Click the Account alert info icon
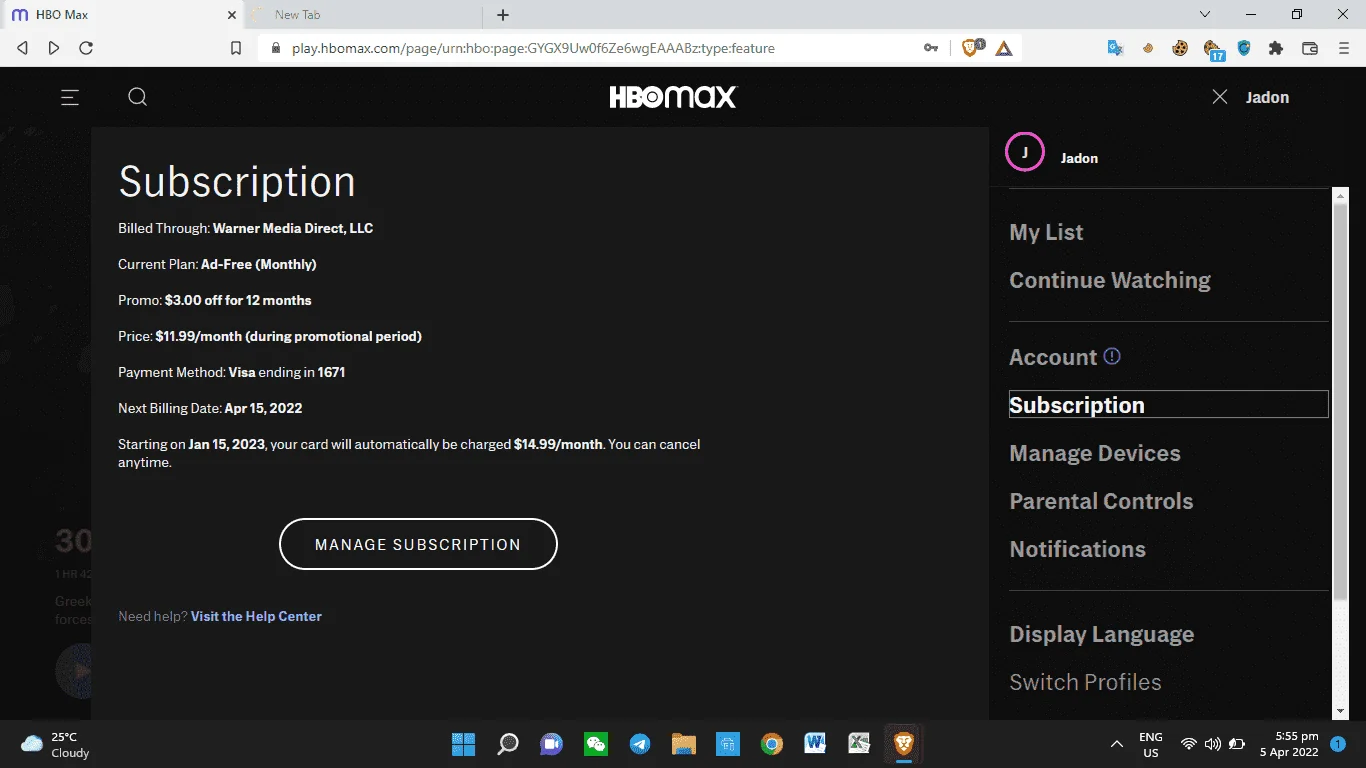1366x768 pixels. click(1112, 356)
